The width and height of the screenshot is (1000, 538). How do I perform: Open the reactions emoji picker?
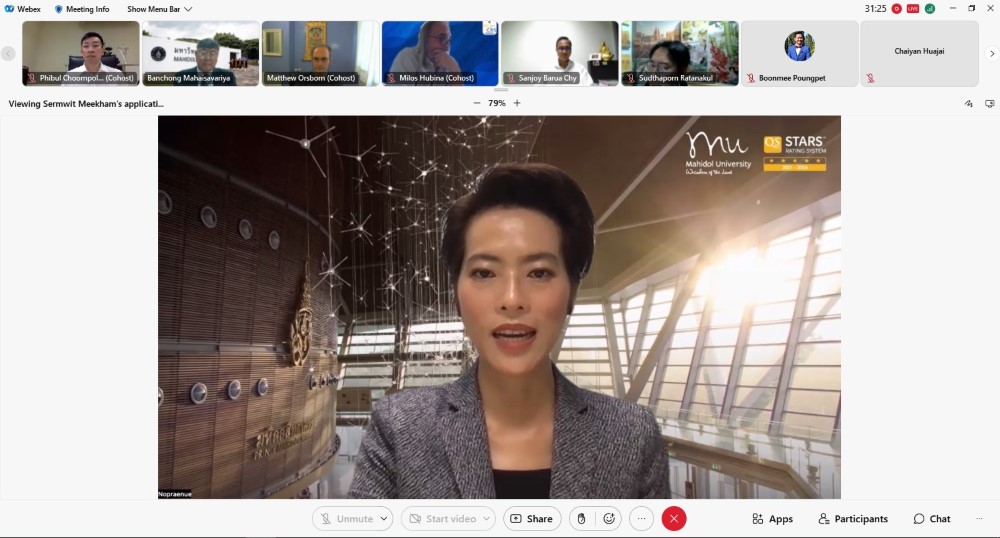click(609, 519)
